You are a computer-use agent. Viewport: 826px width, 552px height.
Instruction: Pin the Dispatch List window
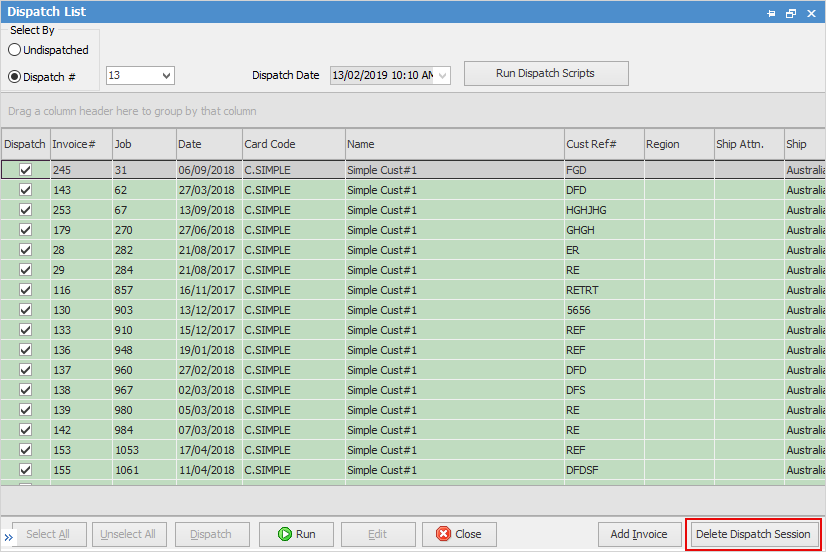point(771,13)
